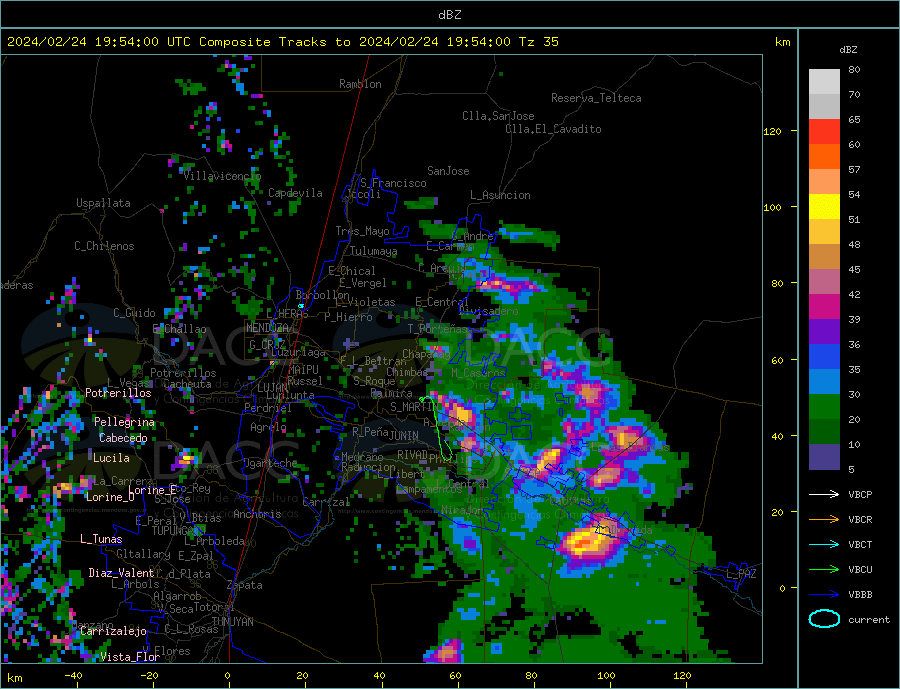Click the 'Reserva_Telteca' map label
900x689 pixels.
click(596, 98)
